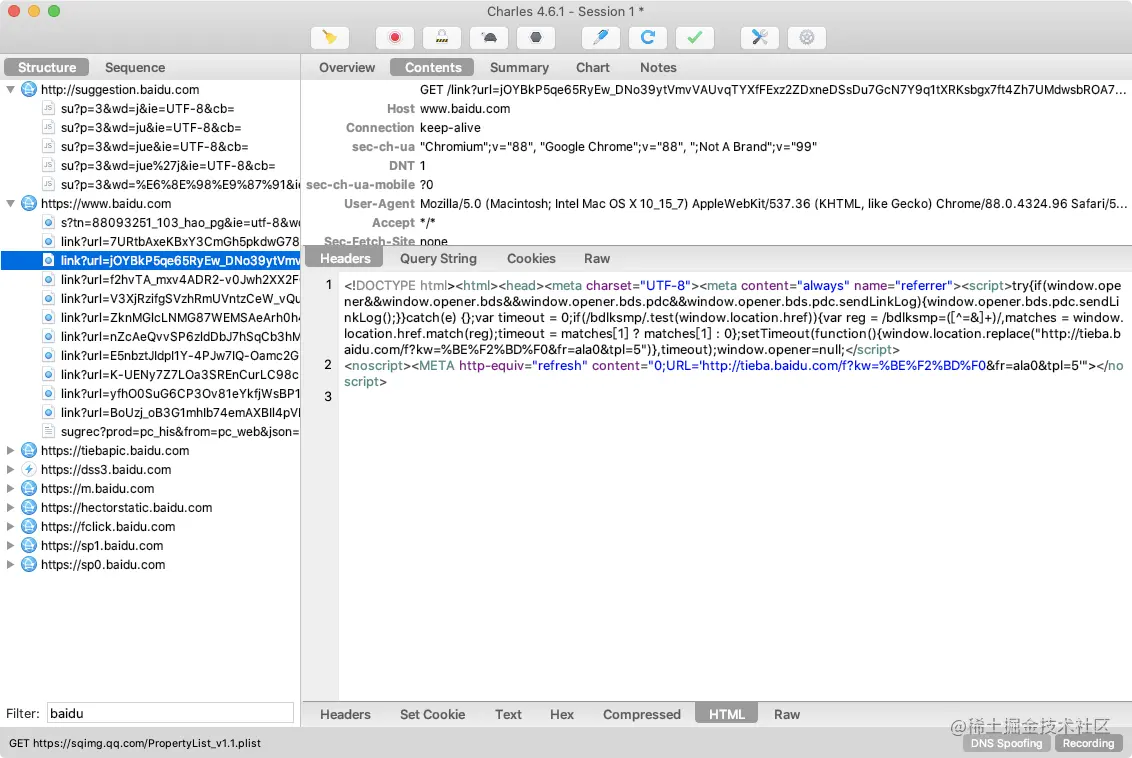Expand the tiebapic.baidu.com host
The image size is (1132, 758).
click(10, 450)
